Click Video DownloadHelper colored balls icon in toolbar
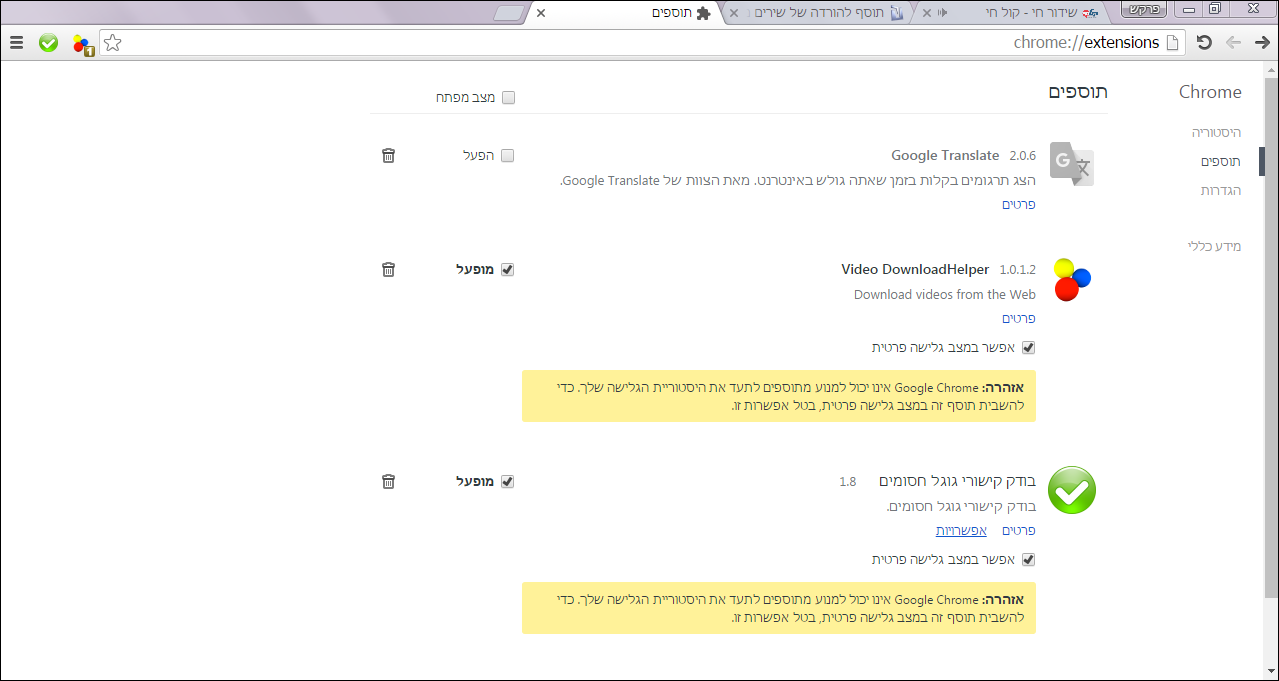This screenshot has width=1279, height=681. pos(82,44)
